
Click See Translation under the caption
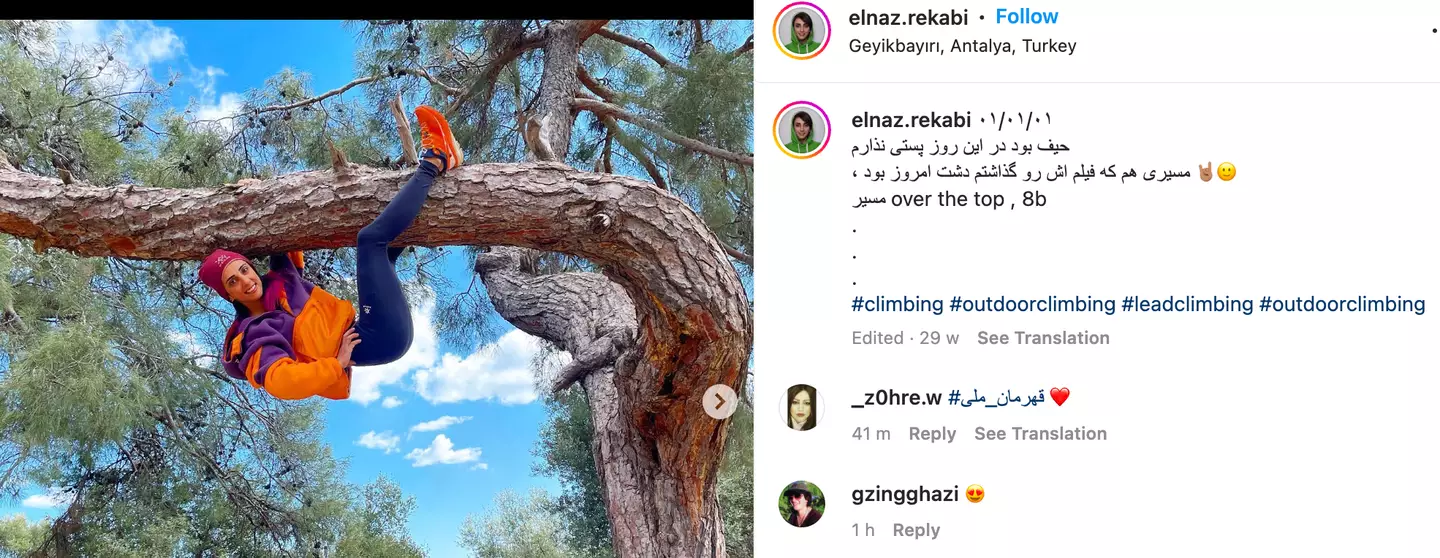click(1043, 338)
